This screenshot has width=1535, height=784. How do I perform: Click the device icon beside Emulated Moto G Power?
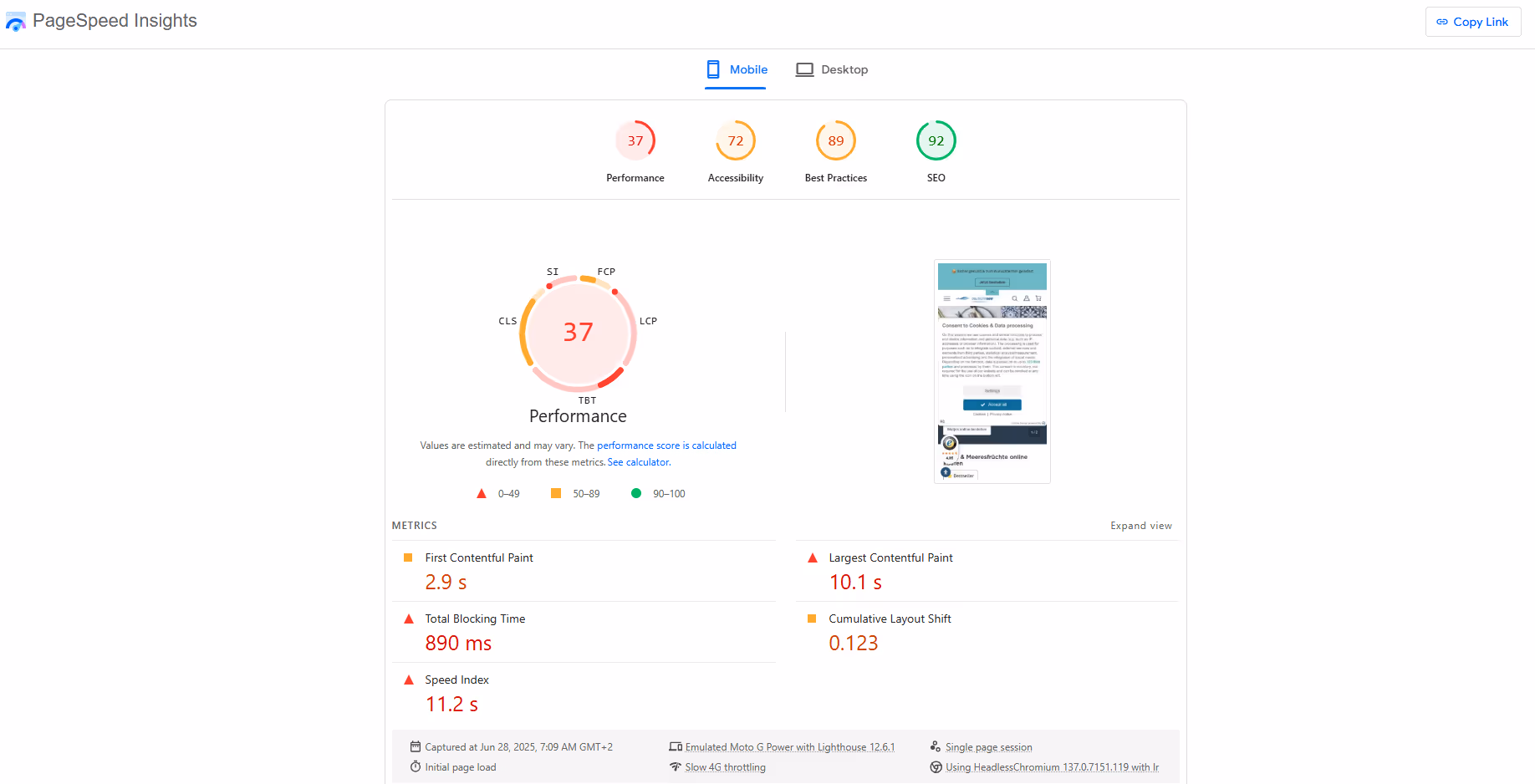[x=676, y=746]
